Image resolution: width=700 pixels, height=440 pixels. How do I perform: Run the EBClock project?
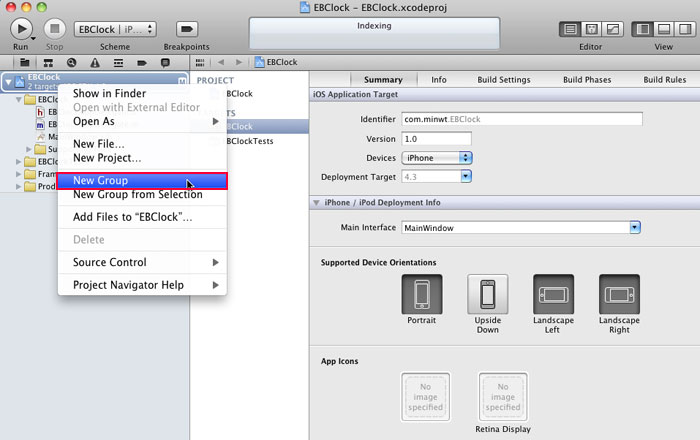[x=21, y=29]
